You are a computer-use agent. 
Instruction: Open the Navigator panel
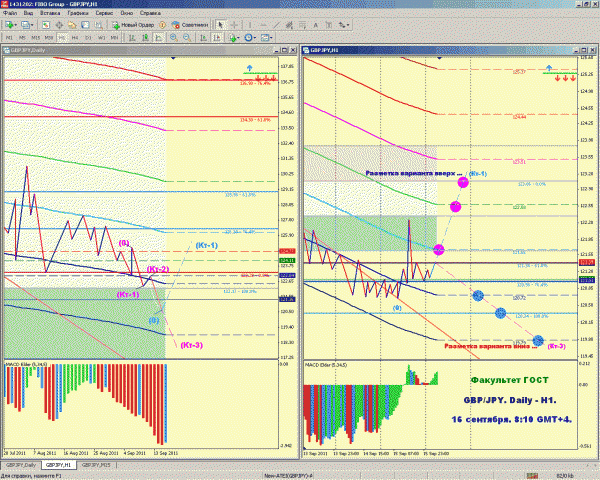[x=72, y=25]
